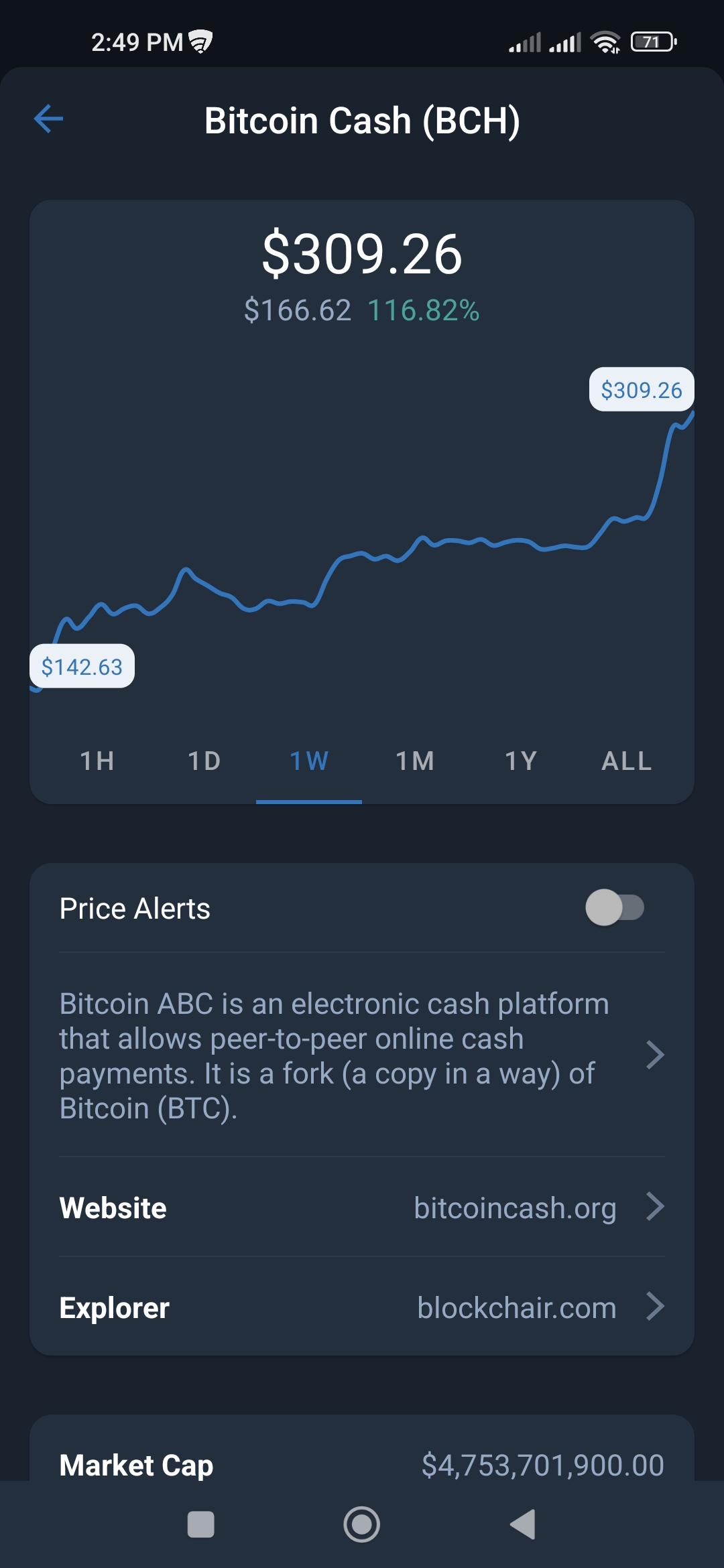Screen dimensions: 724x1568
Task: Tap the Android recent apps square
Action: [200, 1524]
